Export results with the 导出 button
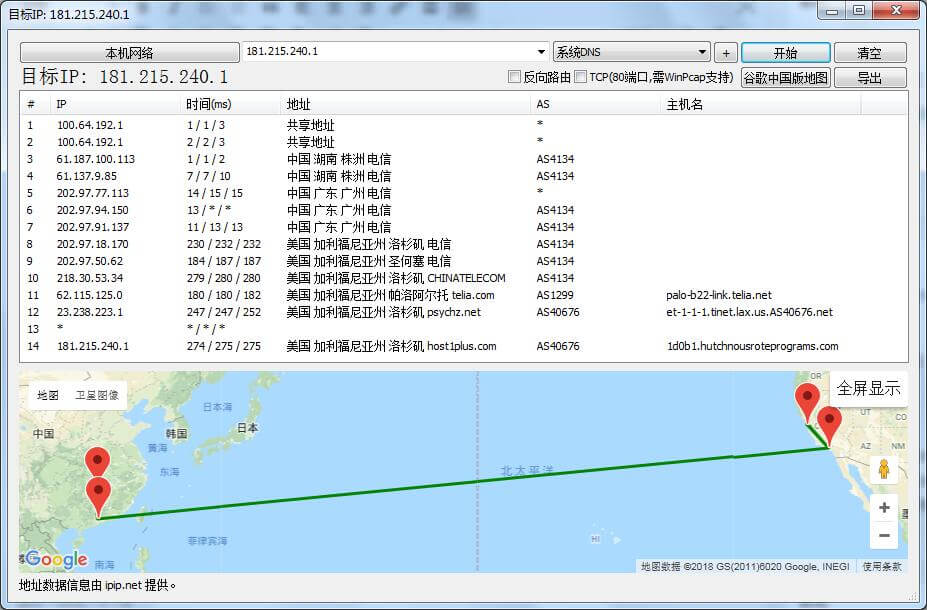The height and width of the screenshot is (610, 927). click(x=869, y=76)
